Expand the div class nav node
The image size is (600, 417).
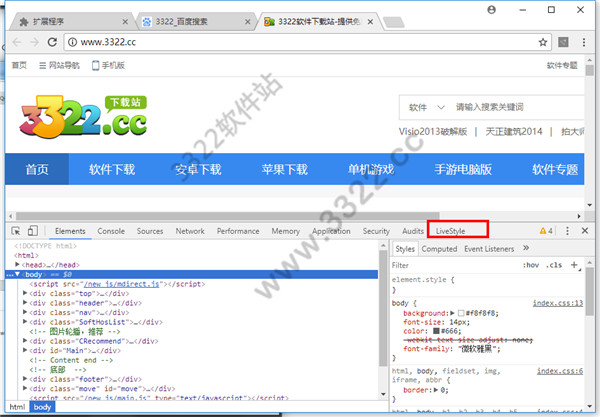(25, 312)
